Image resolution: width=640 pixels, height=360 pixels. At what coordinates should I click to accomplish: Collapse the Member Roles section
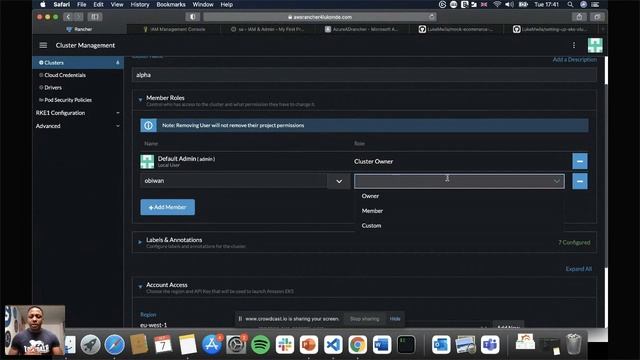pos(140,99)
